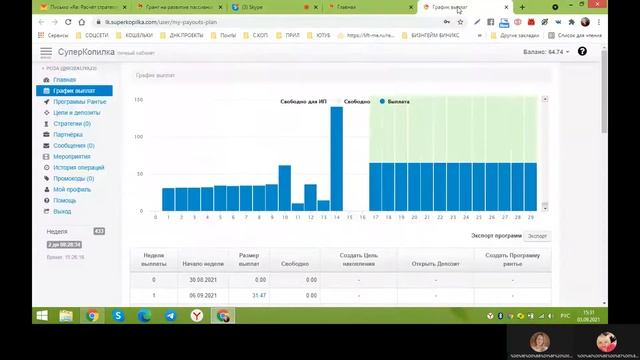Screen dimensions: 640x360
Task: Open Skype from the Windows taskbar
Action: click(118, 316)
